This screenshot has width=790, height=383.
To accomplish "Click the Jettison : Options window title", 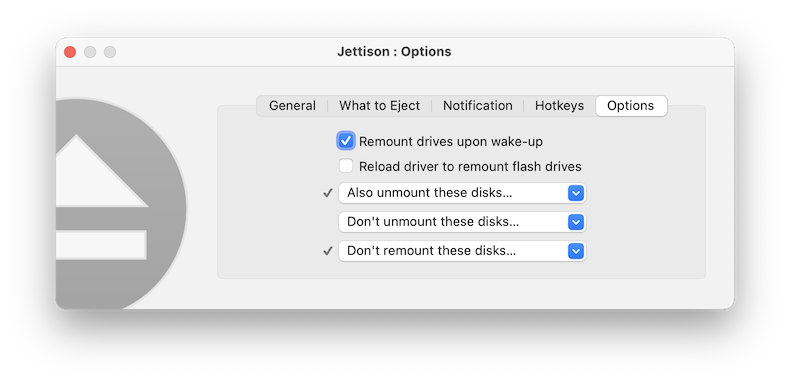I will click(394, 52).
